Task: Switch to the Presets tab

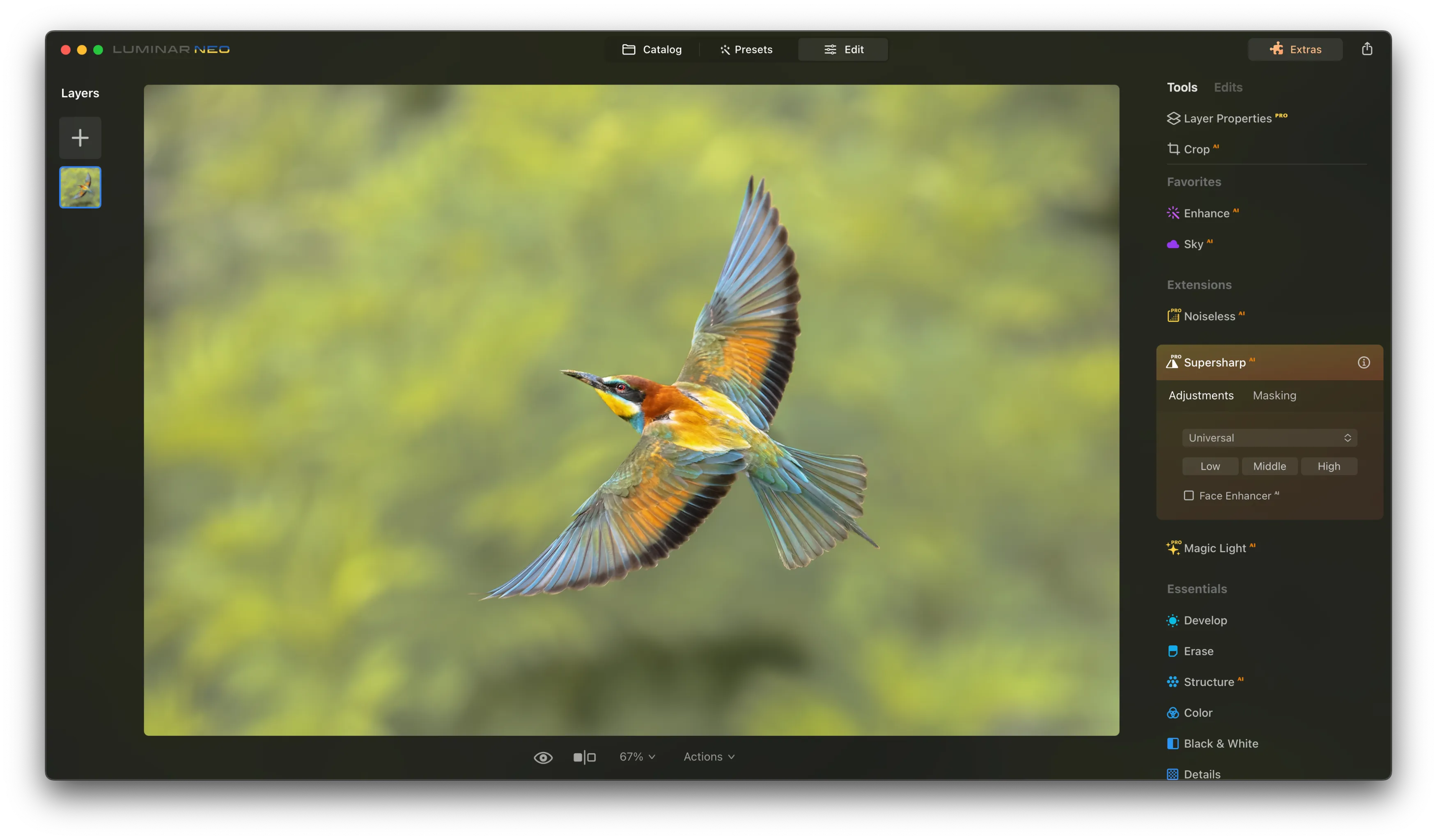Action: pos(746,50)
